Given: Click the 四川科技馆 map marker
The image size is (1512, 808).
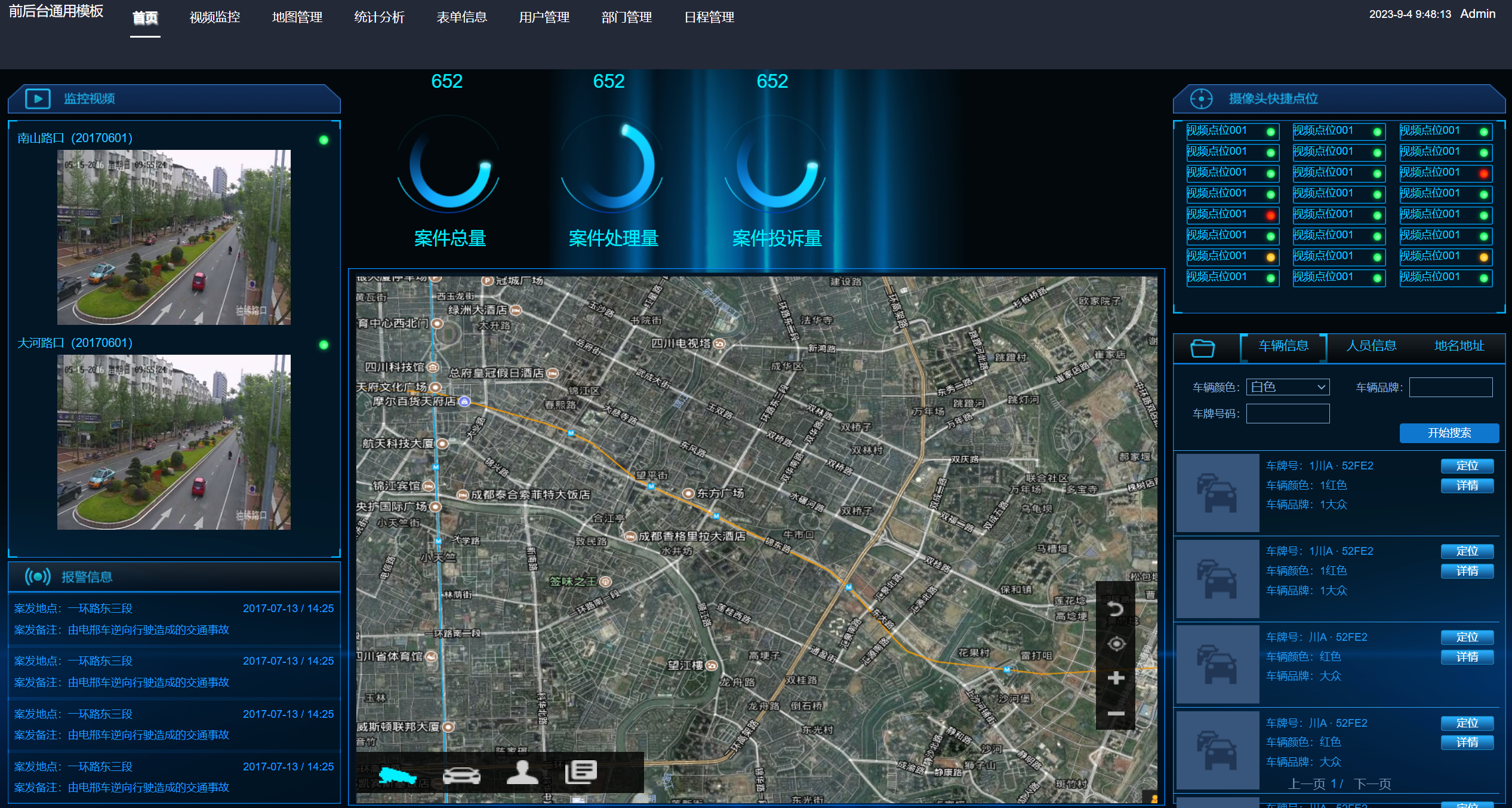Looking at the screenshot, I should [433, 367].
